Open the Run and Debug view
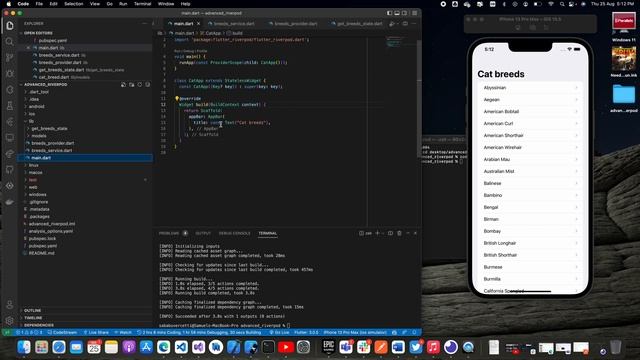This screenshot has height=360, width=640. point(10,74)
